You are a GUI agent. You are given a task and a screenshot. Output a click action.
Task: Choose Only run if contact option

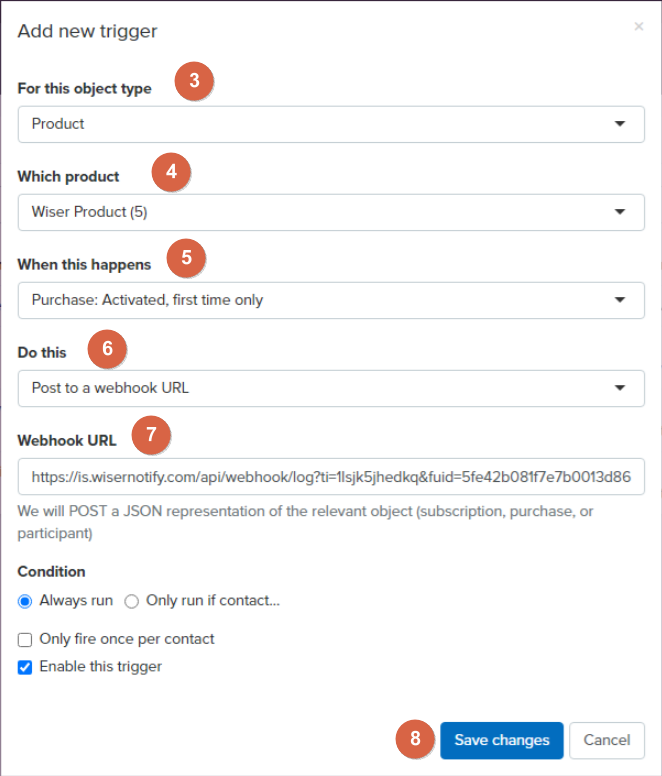tap(132, 601)
